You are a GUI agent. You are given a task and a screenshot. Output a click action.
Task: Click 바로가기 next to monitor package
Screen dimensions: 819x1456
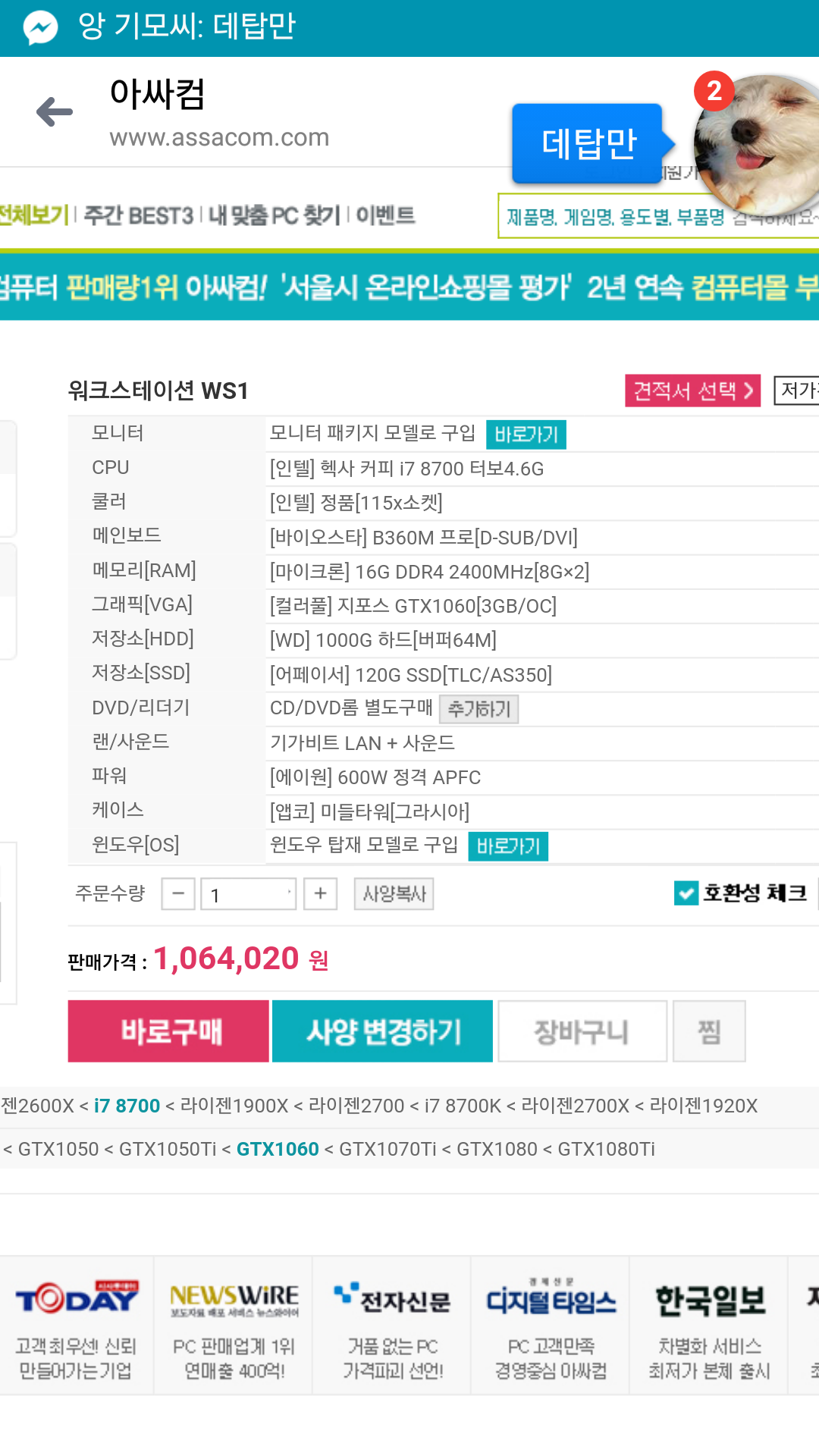click(526, 435)
